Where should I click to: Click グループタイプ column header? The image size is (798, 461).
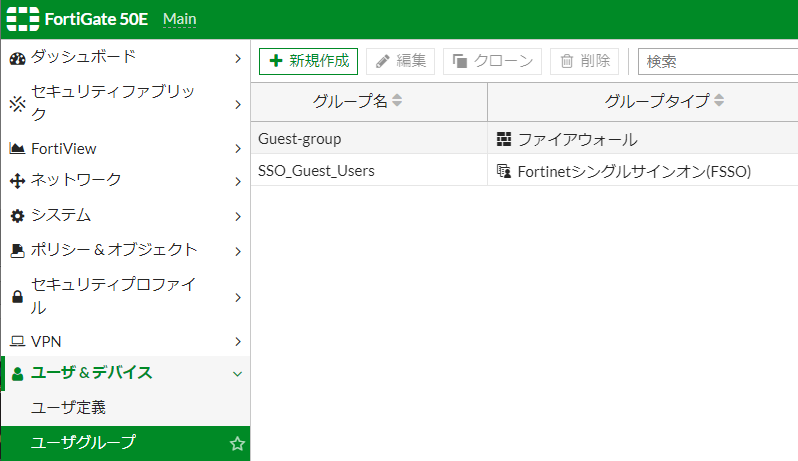click(x=643, y=101)
